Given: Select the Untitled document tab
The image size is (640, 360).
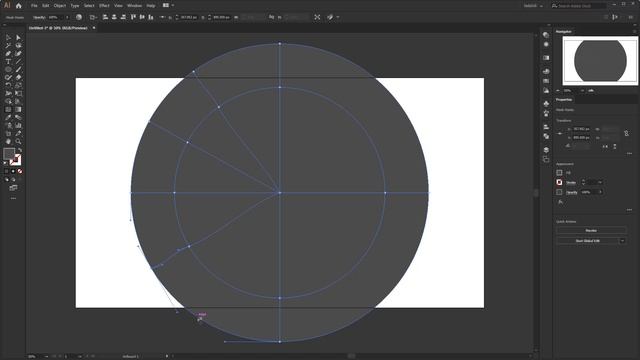Looking at the screenshot, I should pos(58,28).
